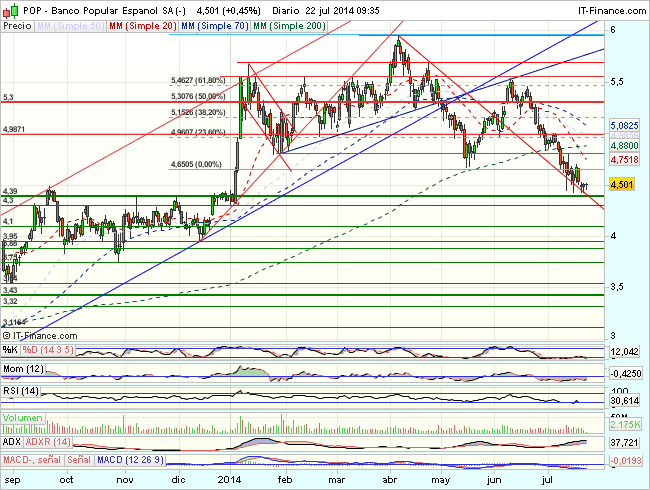The width and height of the screenshot is (650, 490).
Task: Select the Mom (12) momentum indicator label
Action: point(24,370)
